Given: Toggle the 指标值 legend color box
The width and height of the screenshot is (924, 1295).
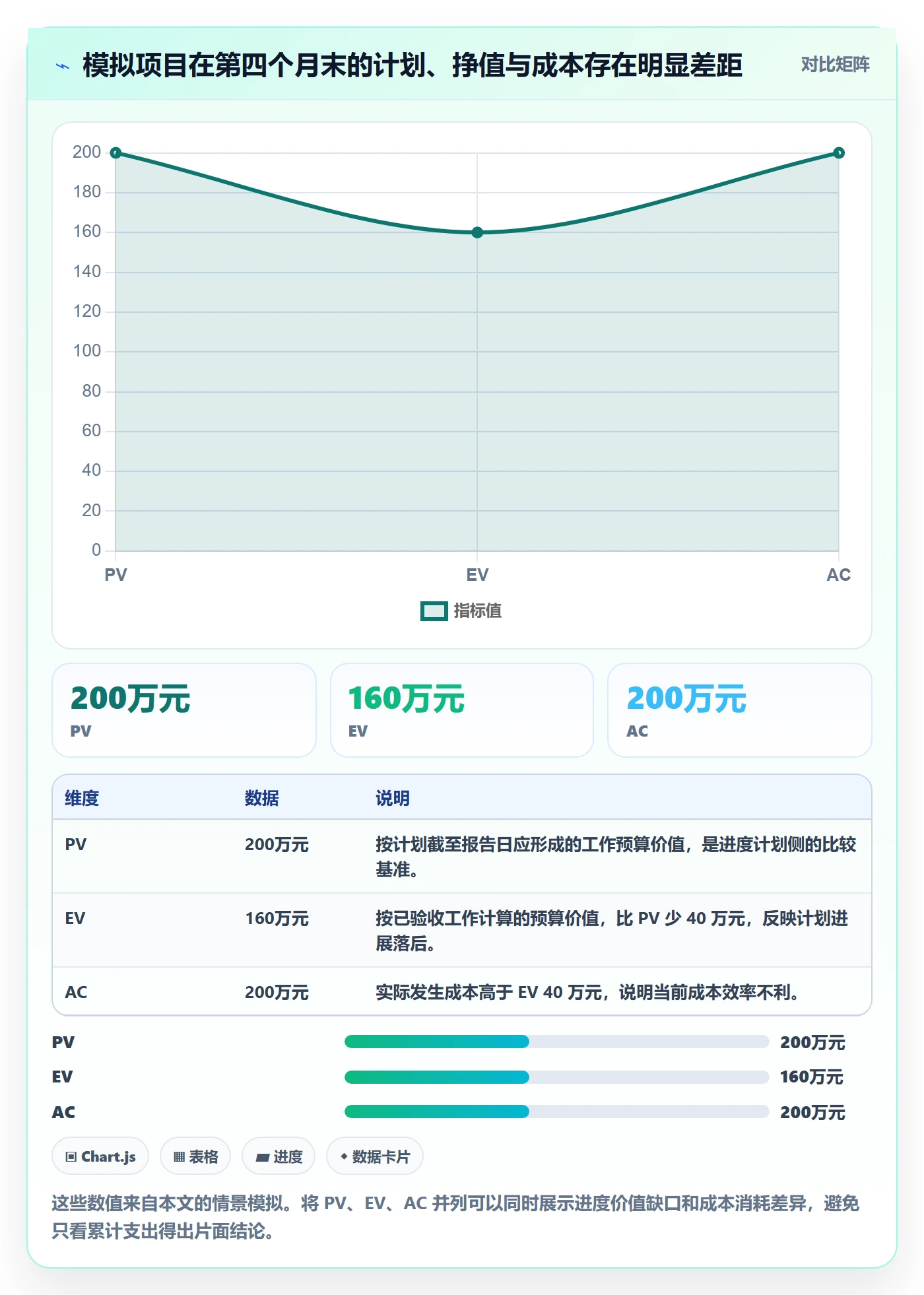Looking at the screenshot, I should pyautogui.click(x=434, y=611).
